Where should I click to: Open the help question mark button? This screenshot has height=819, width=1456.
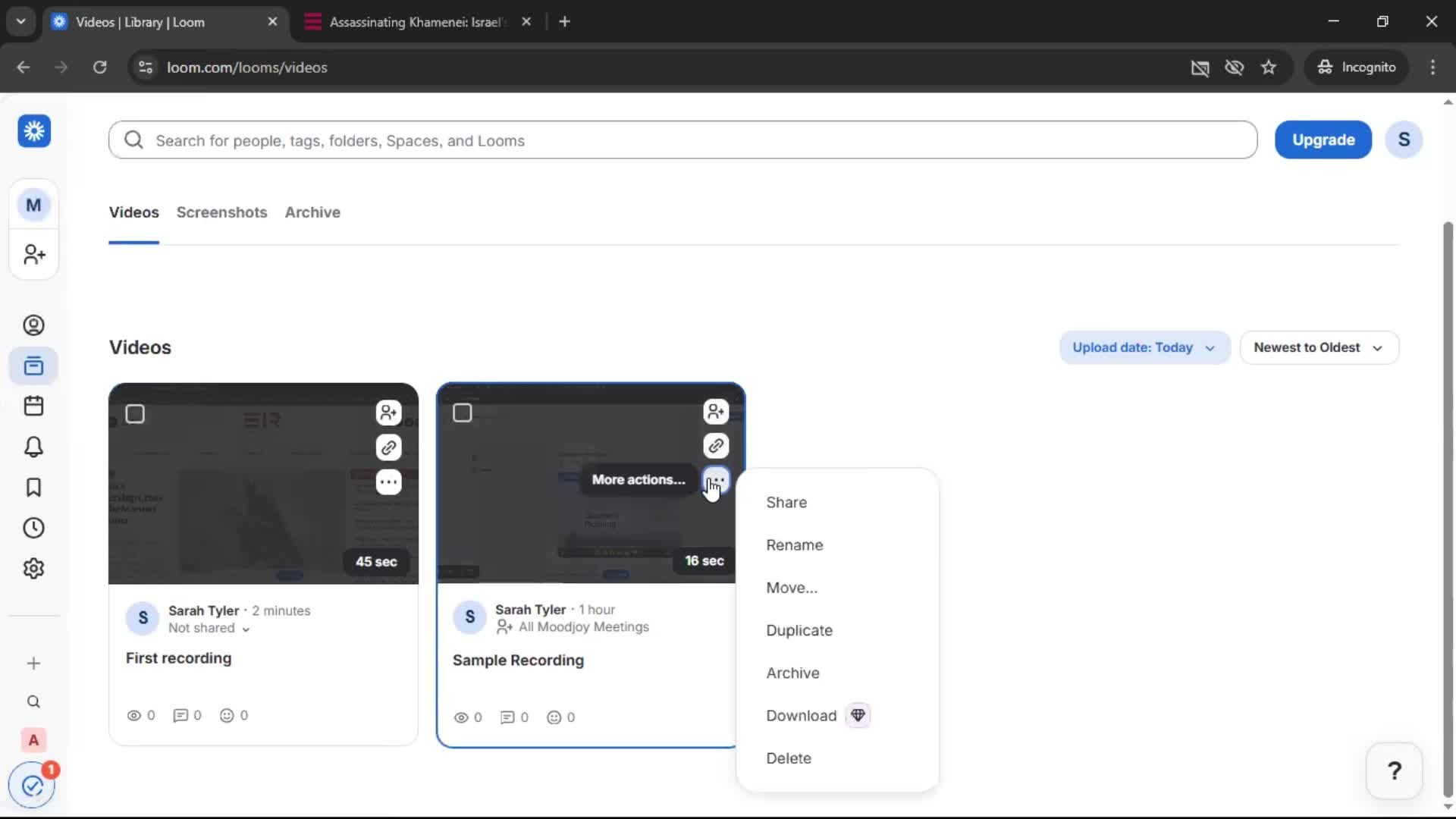click(x=1394, y=770)
